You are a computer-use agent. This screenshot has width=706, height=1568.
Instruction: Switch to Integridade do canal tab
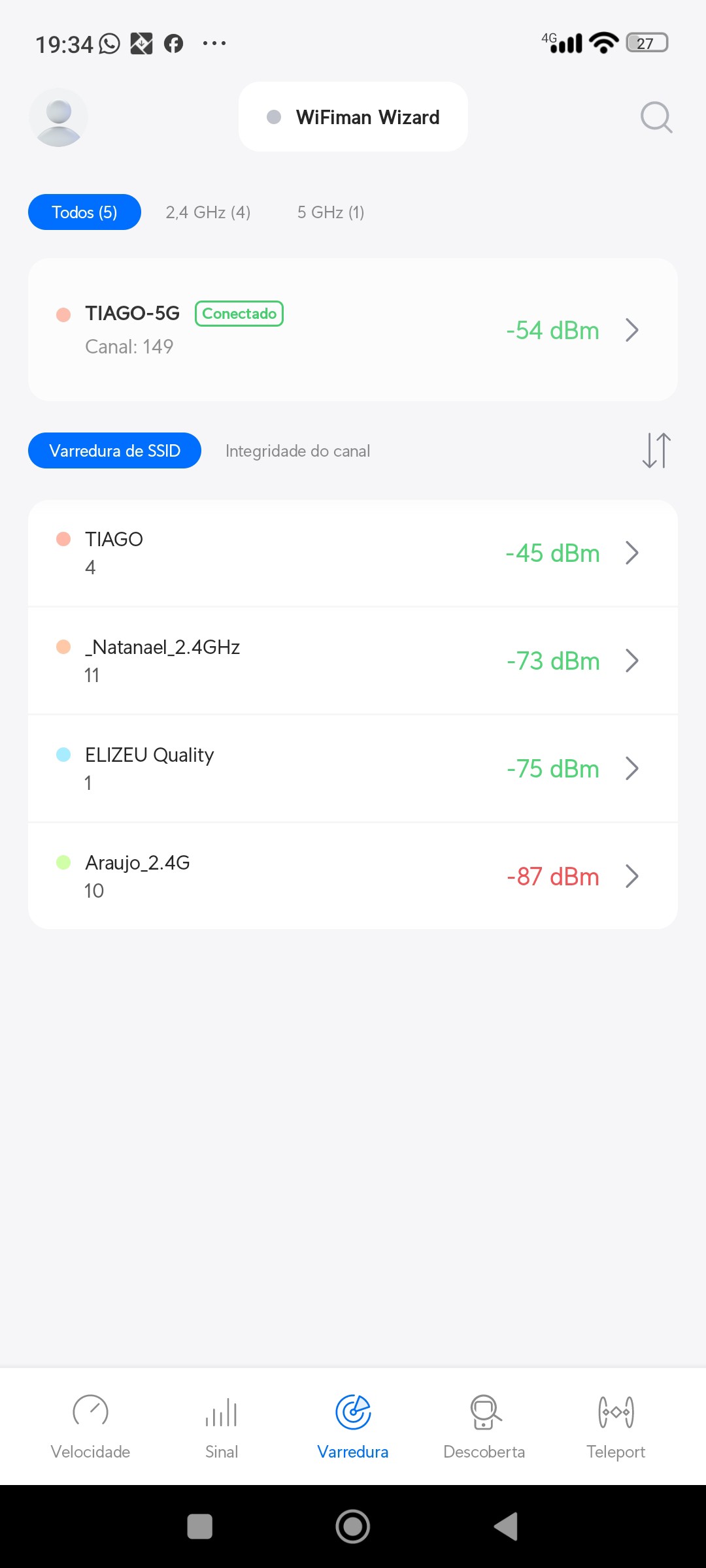coord(297,451)
